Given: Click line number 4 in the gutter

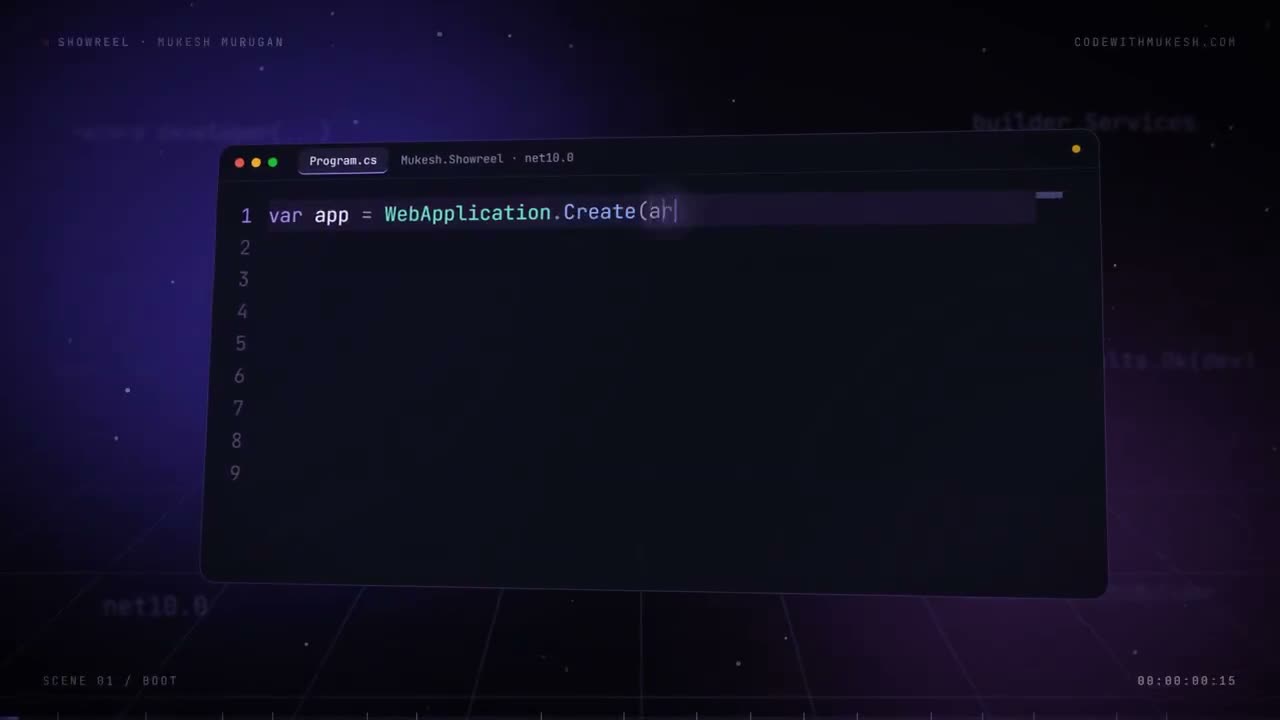Looking at the screenshot, I should click(242, 312).
